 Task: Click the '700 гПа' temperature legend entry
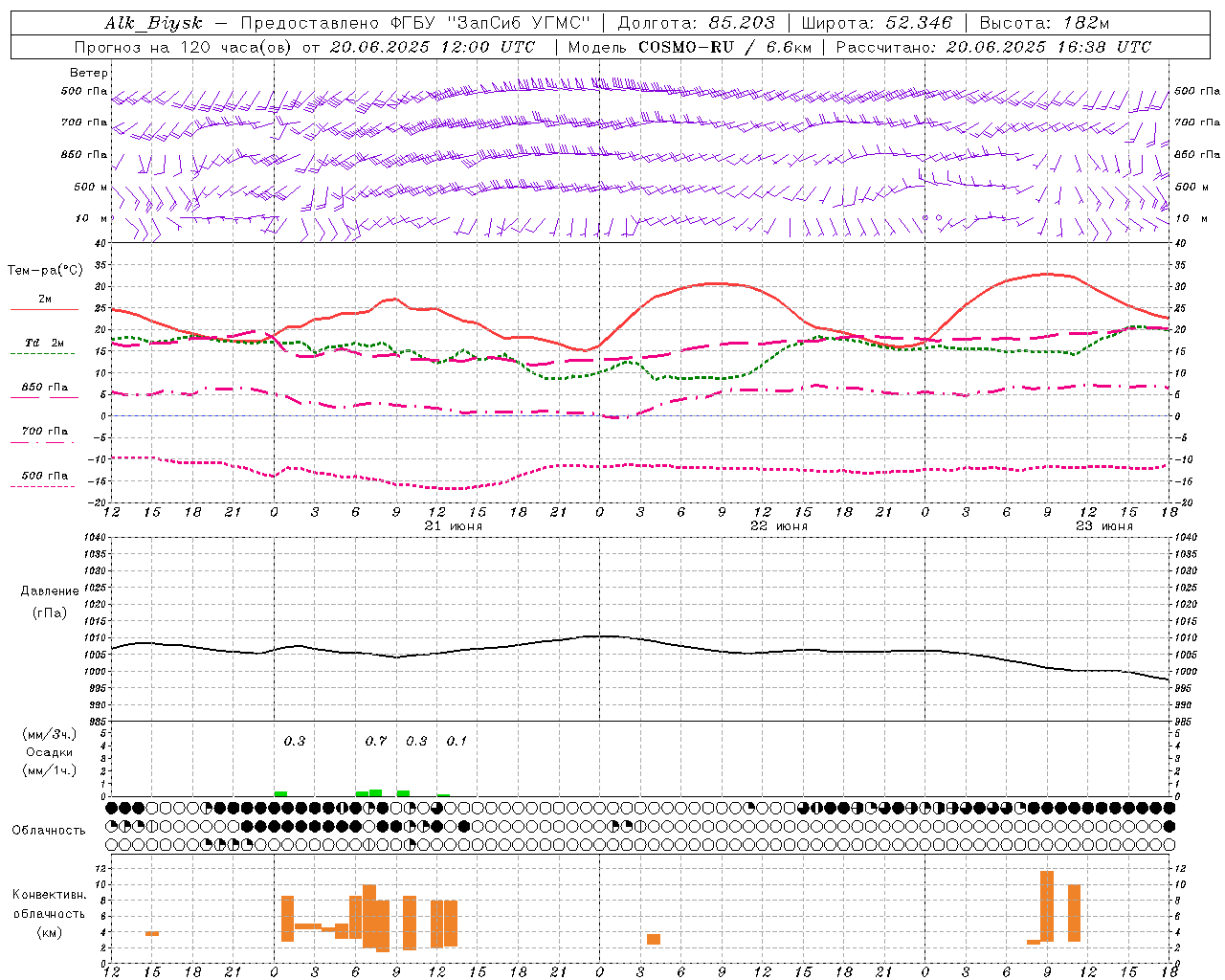tap(45, 432)
